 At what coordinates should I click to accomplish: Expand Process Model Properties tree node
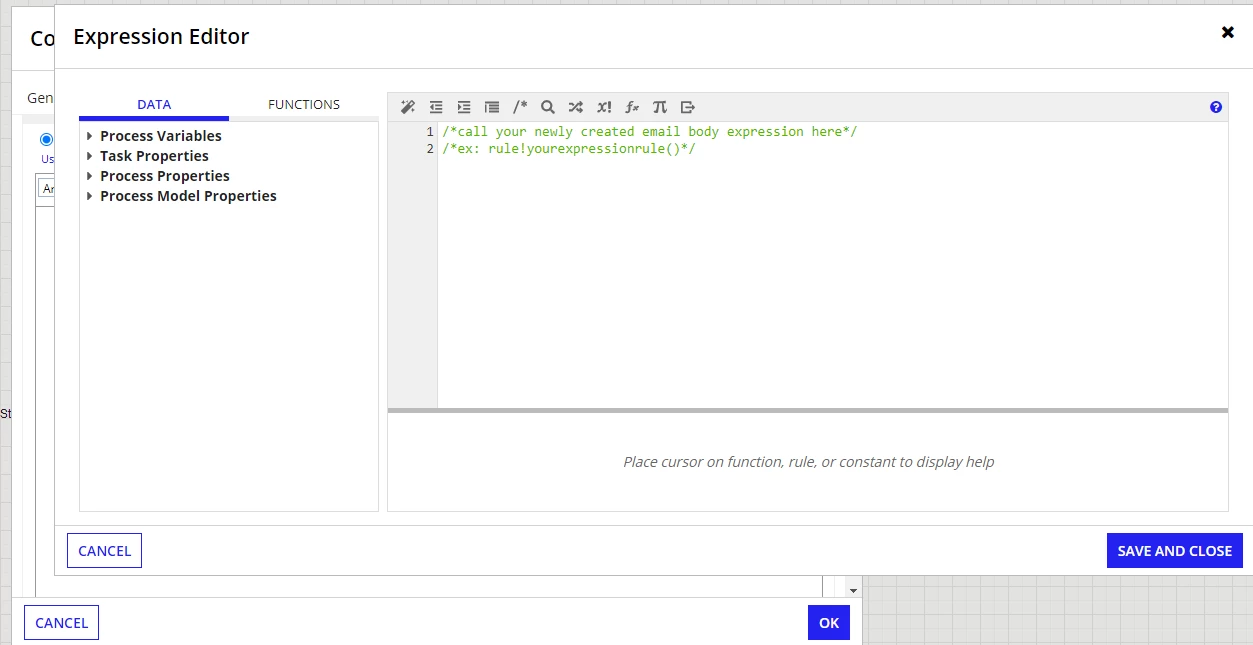point(90,196)
